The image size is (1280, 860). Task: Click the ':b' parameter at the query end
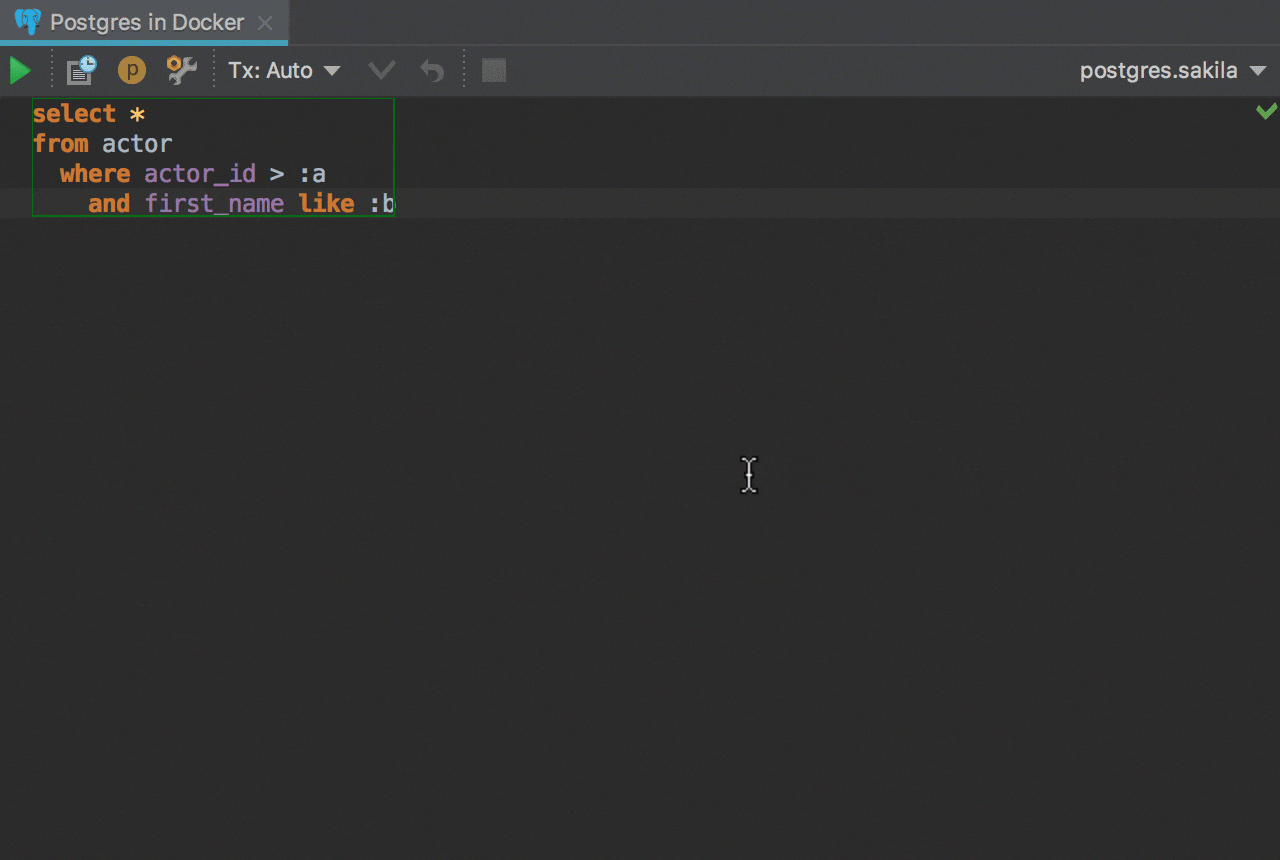tap(382, 204)
